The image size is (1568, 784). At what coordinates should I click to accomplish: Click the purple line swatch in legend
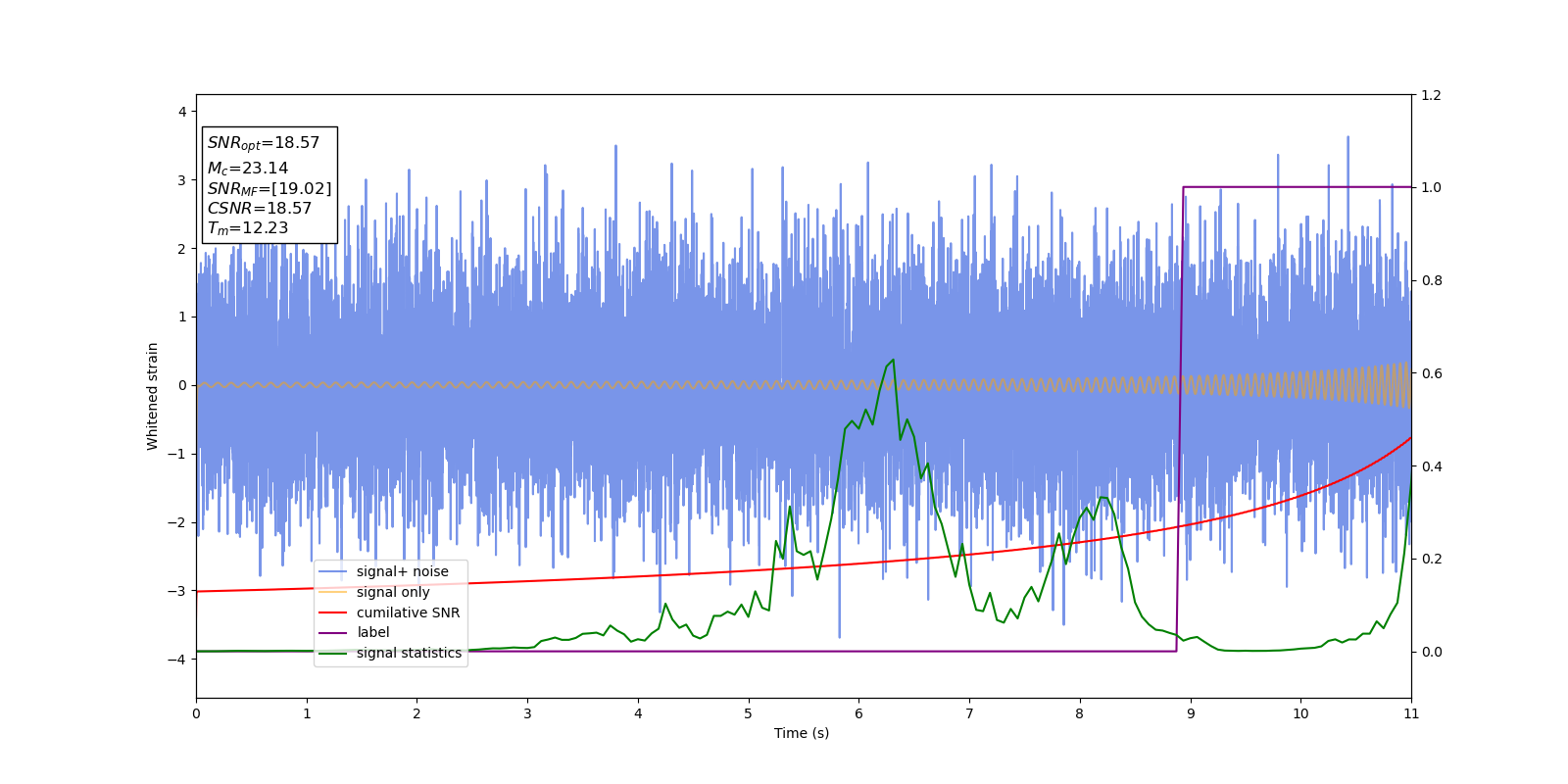point(332,633)
